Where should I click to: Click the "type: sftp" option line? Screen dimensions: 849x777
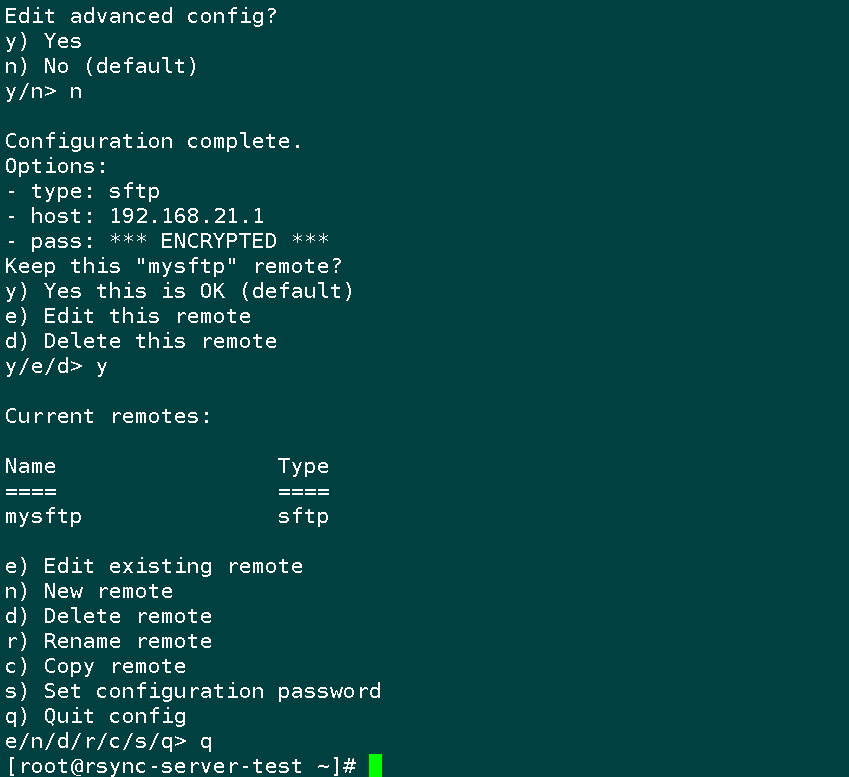coord(83,192)
